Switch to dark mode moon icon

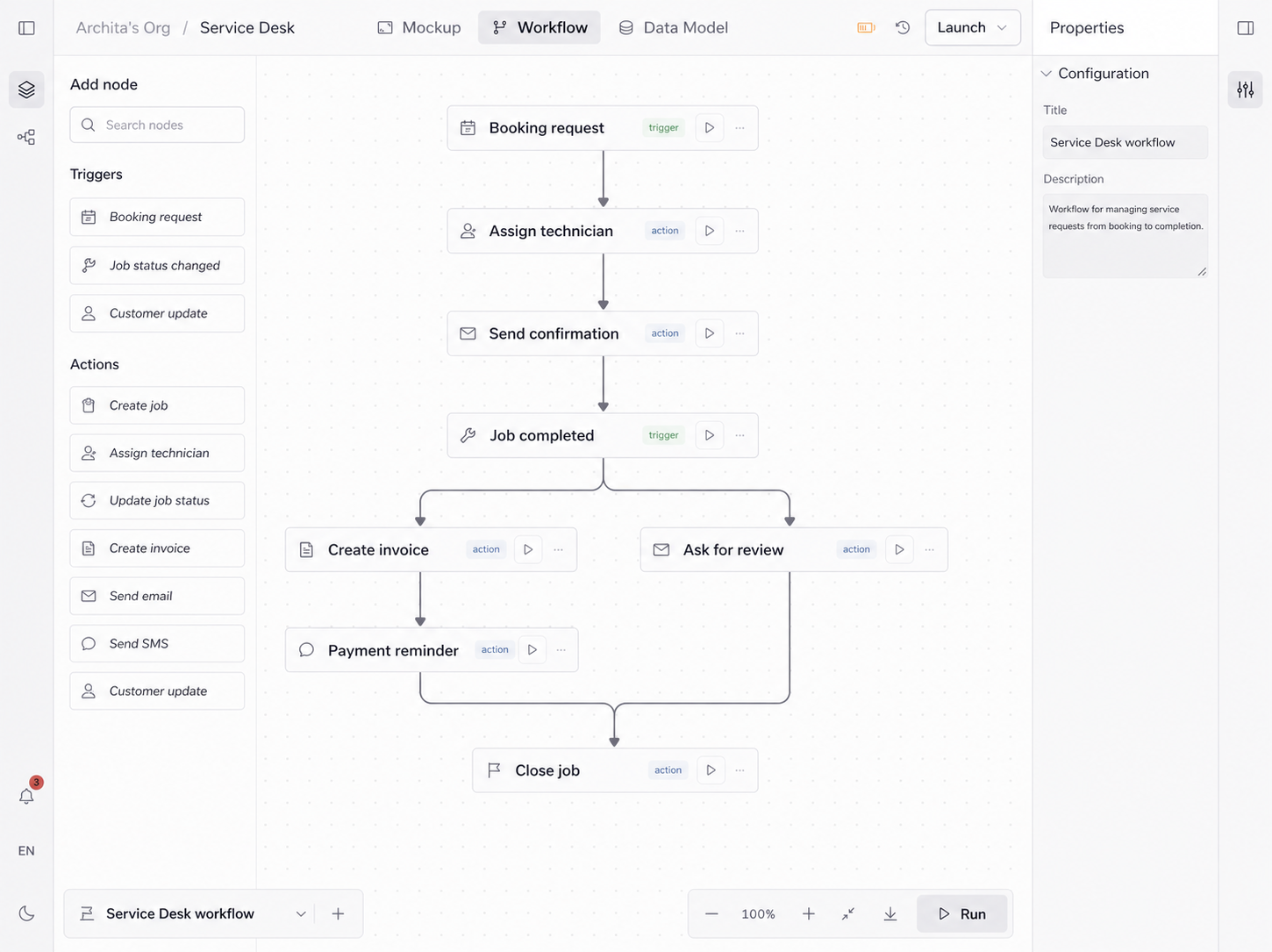(x=27, y=913)
